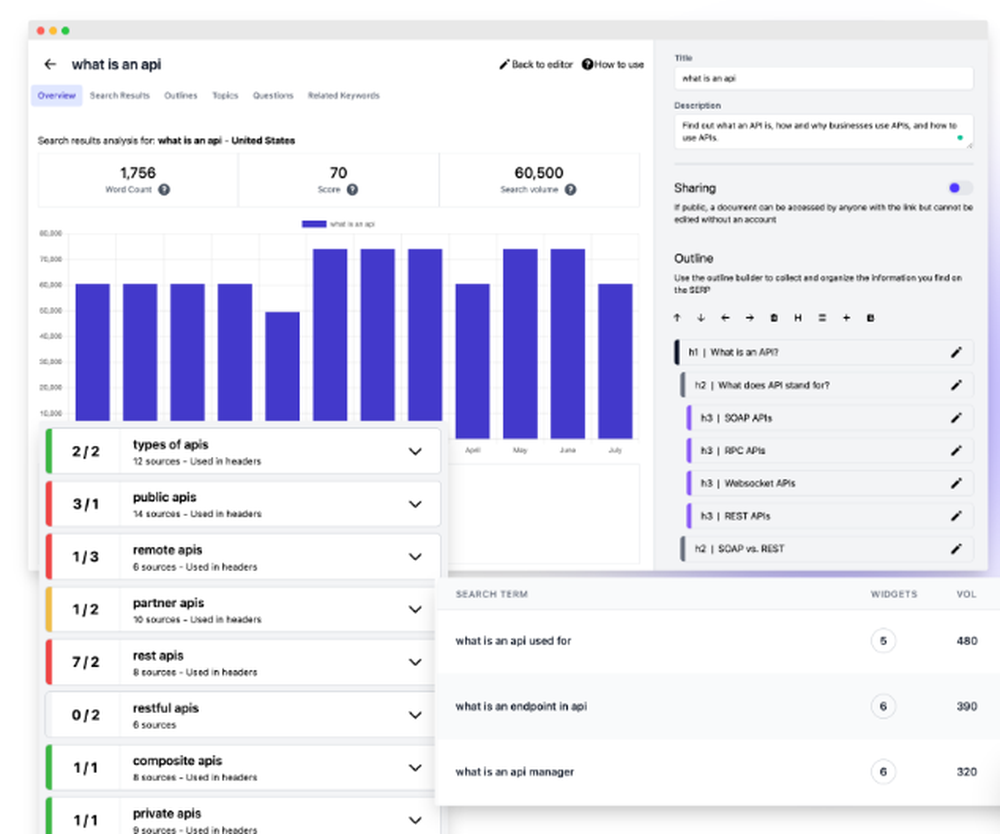The height and width of the screenshot is (834, 1000).
Task: Open the Questions tab
Action: tap(273, 96)
